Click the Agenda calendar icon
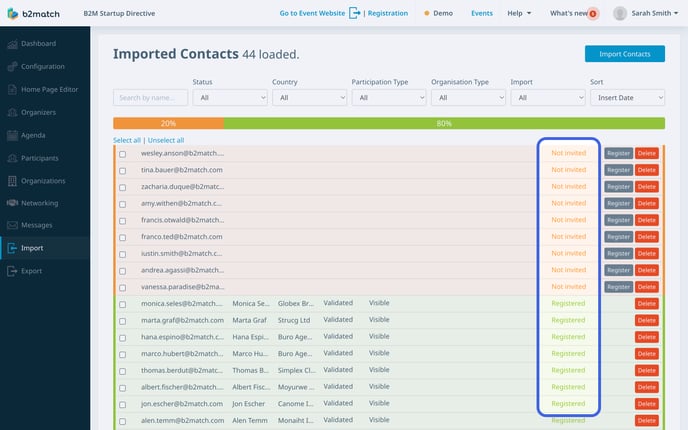 pos(12,135)
